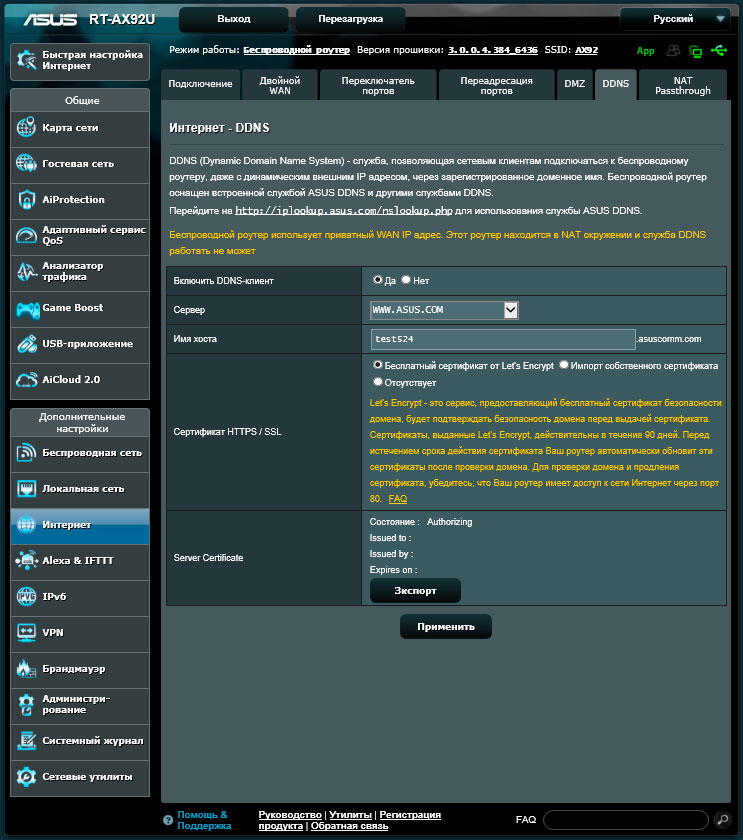Switch to the DMZ tab
This screenshot has height=840, width=743.
click(x=575, y=84)
